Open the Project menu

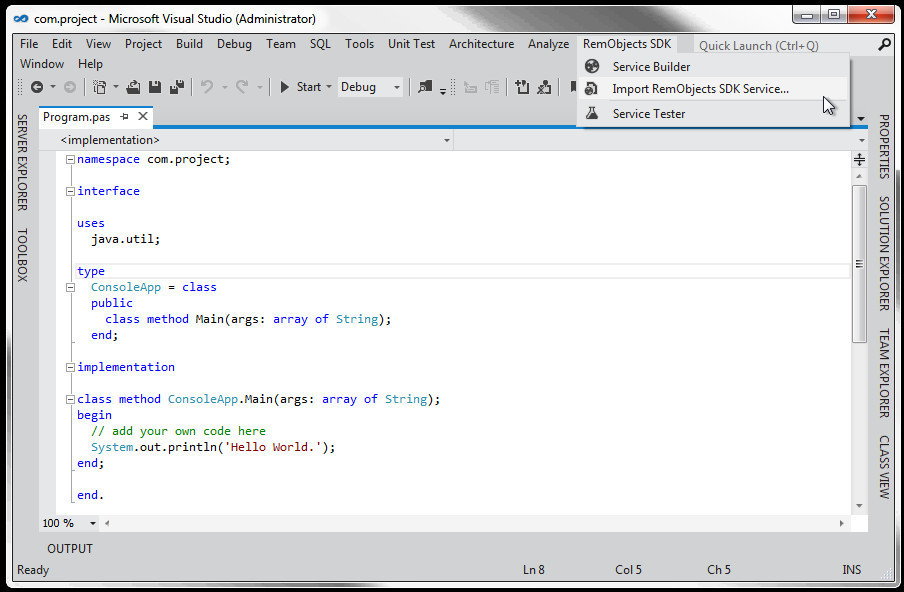click(x=143, y=44)
